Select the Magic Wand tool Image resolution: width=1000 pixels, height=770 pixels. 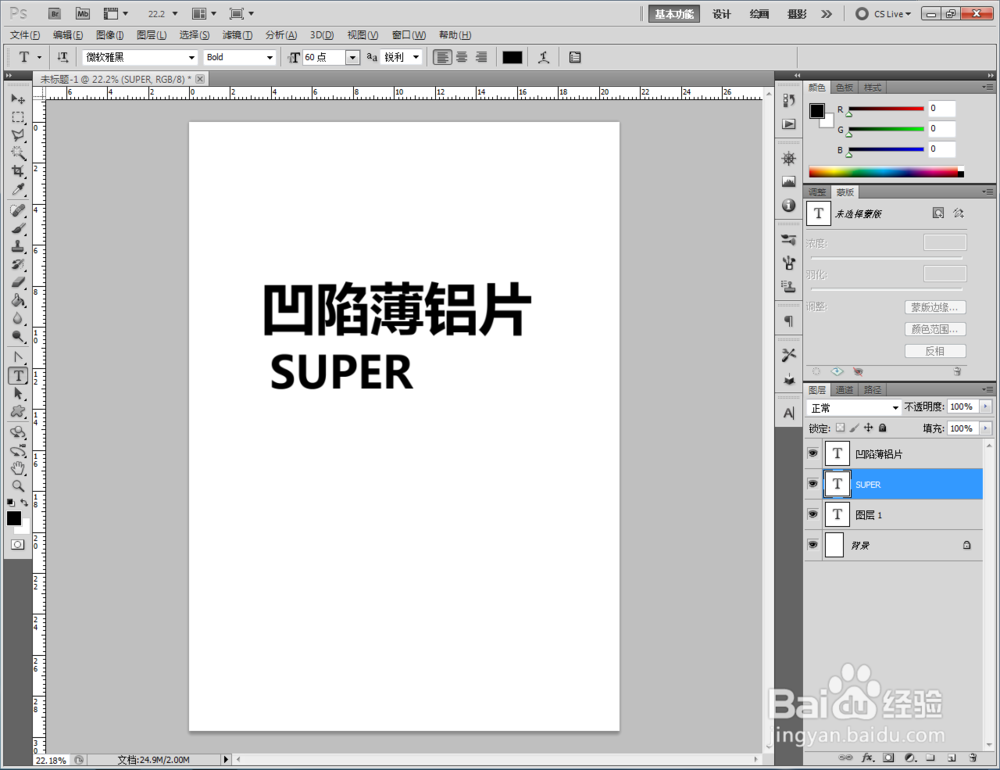coord(18,153)
